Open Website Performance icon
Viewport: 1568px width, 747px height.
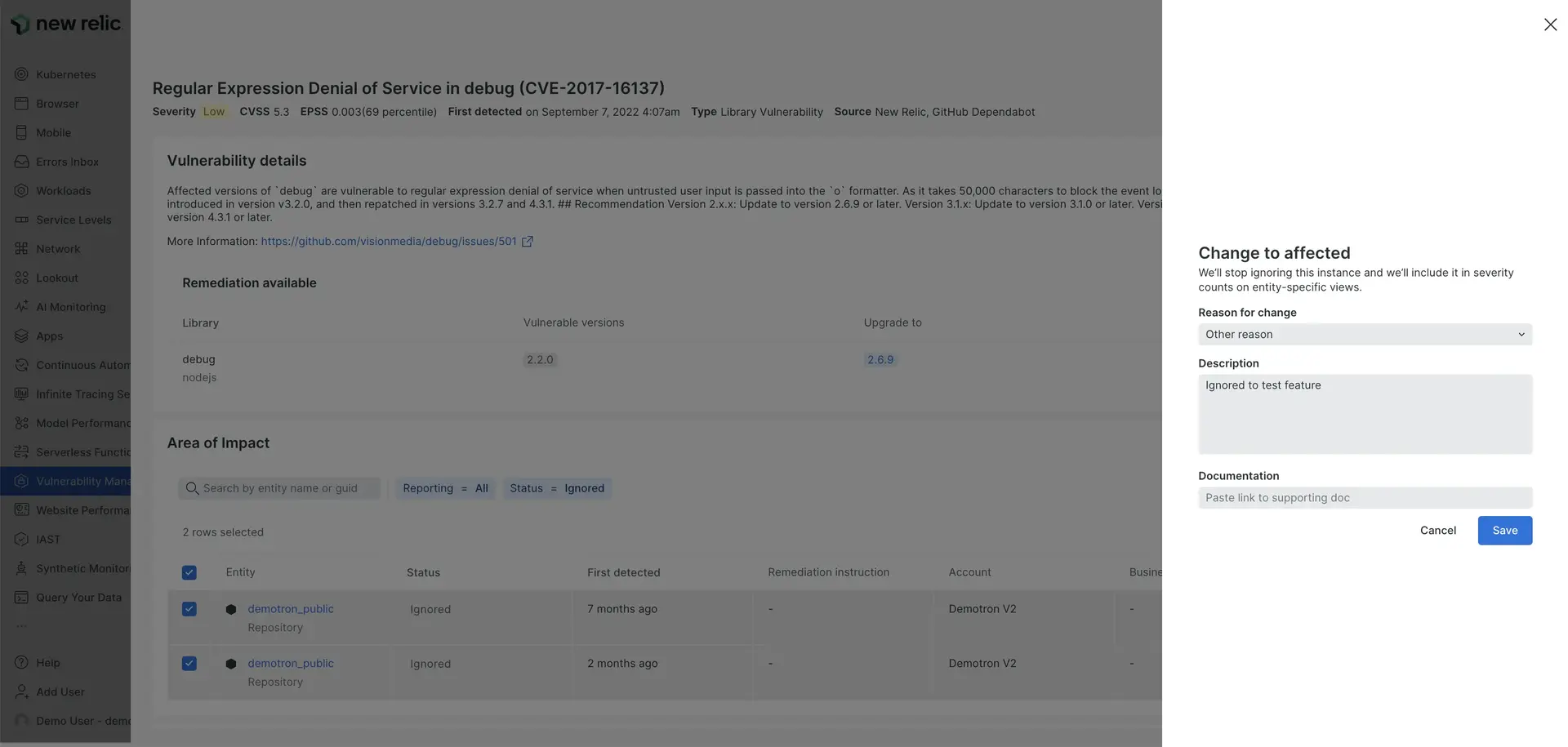pos(21,510)
